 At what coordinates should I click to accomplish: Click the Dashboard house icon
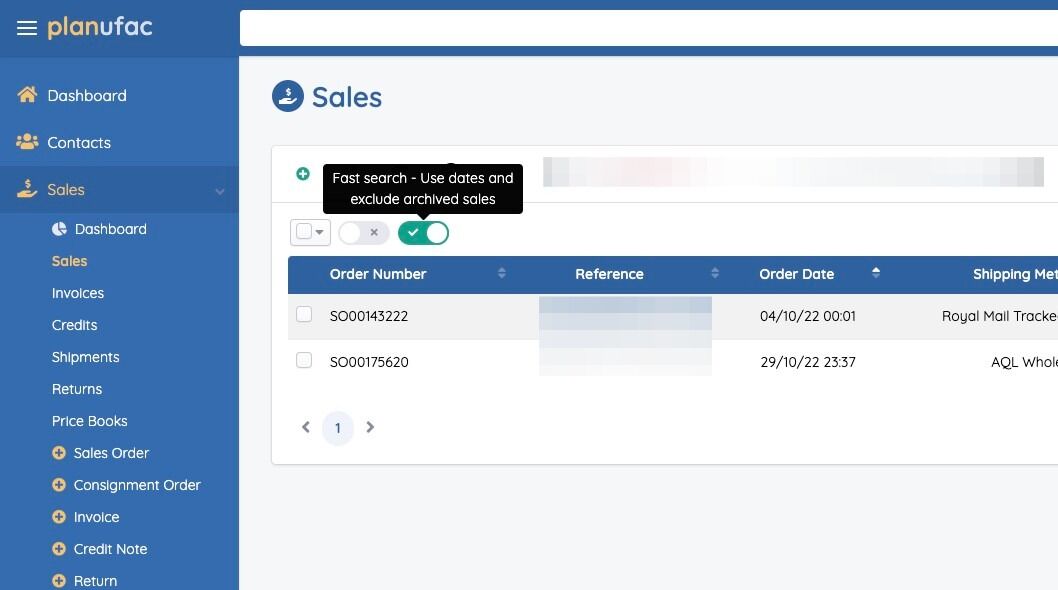click(x=27, y=95)
